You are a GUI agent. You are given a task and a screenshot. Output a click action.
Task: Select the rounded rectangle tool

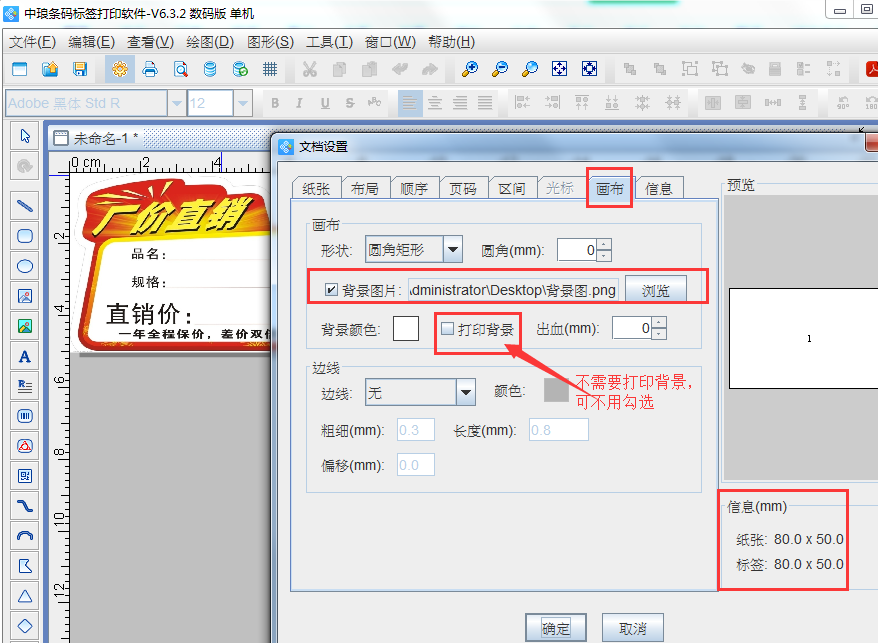(x=24, y=236)
